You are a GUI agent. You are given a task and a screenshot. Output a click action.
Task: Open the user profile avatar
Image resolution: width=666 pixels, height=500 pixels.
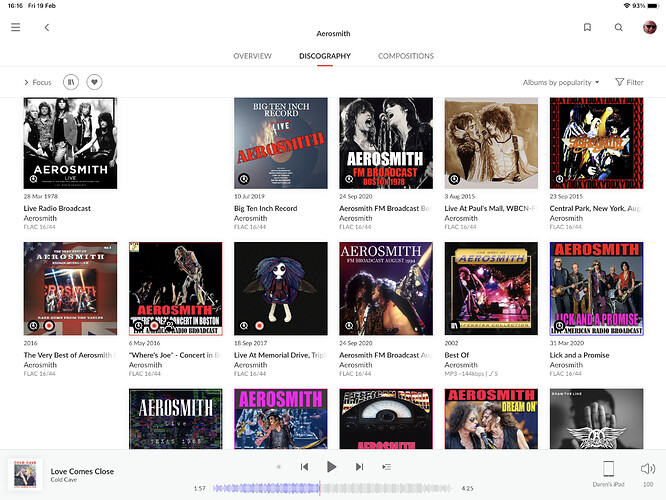pos(650,27)
